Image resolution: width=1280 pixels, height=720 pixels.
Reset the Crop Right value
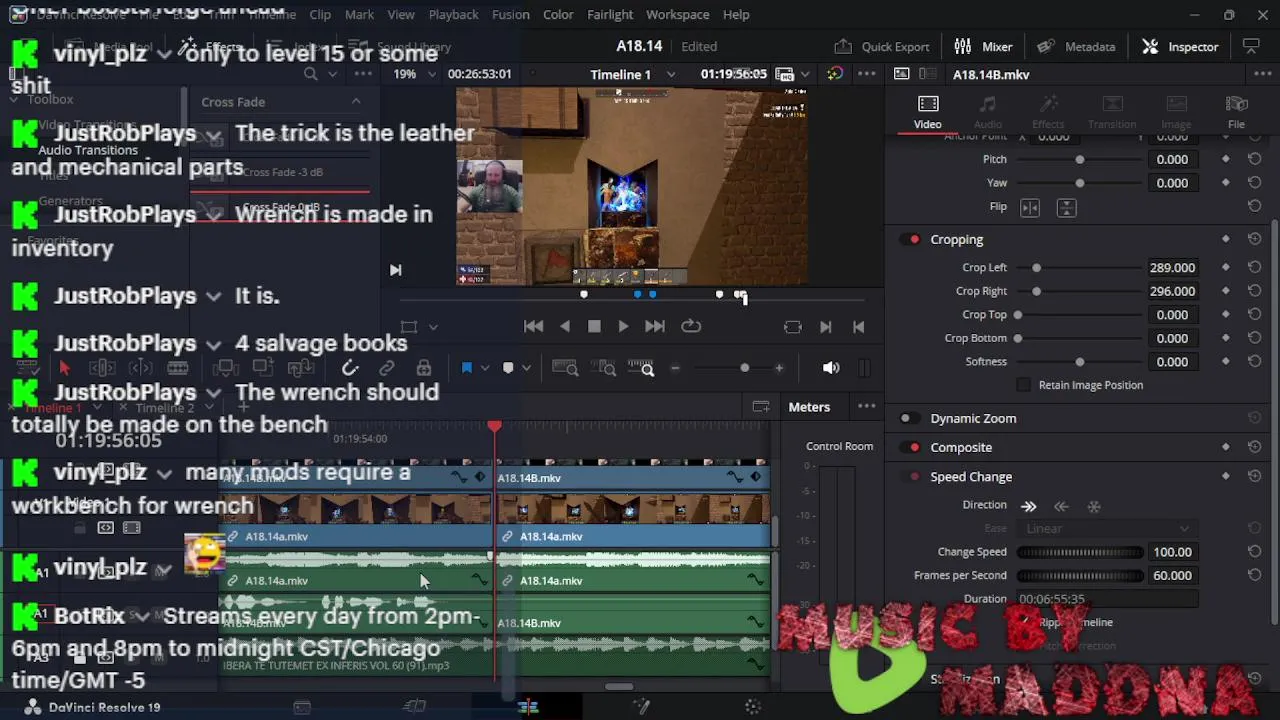pyautogui.click(x=1254, y=291)
